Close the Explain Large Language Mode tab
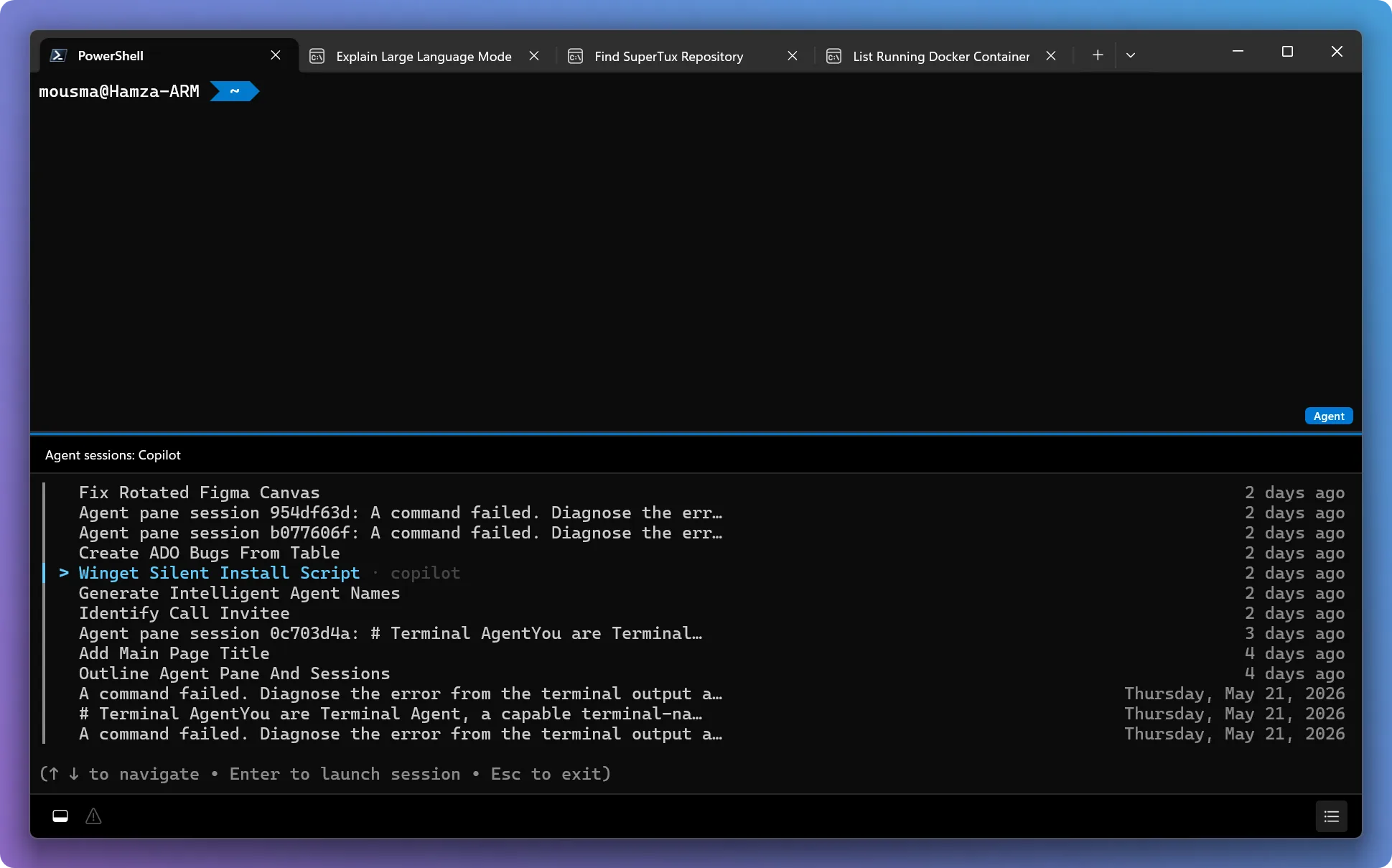This screenshot has width=1392, height=868. [534, 56]
